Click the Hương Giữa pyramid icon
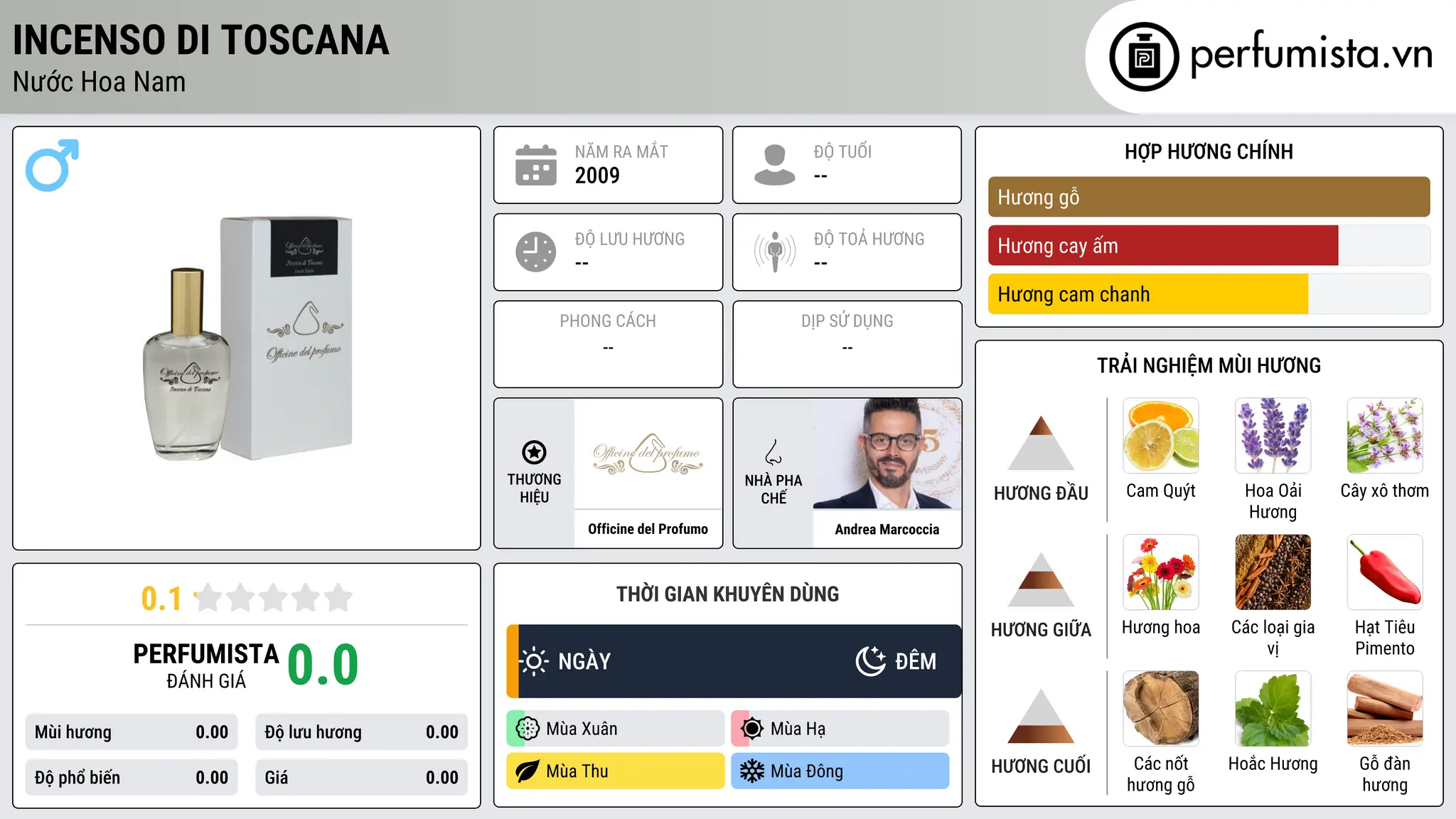Viewport: 1456px width, 819px height. 1041,579
